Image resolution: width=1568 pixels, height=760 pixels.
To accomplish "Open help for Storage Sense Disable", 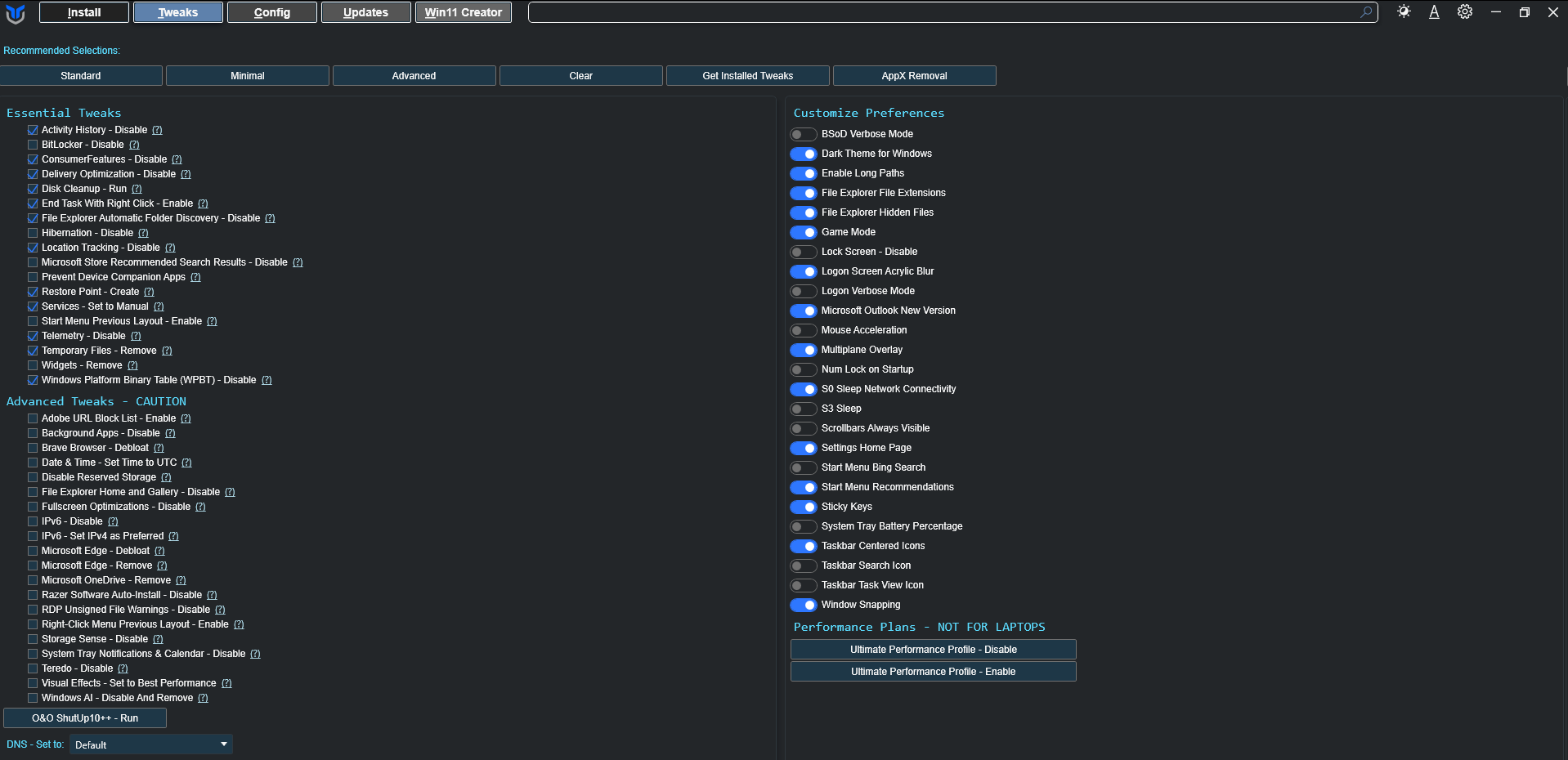I will coord(158,639).
